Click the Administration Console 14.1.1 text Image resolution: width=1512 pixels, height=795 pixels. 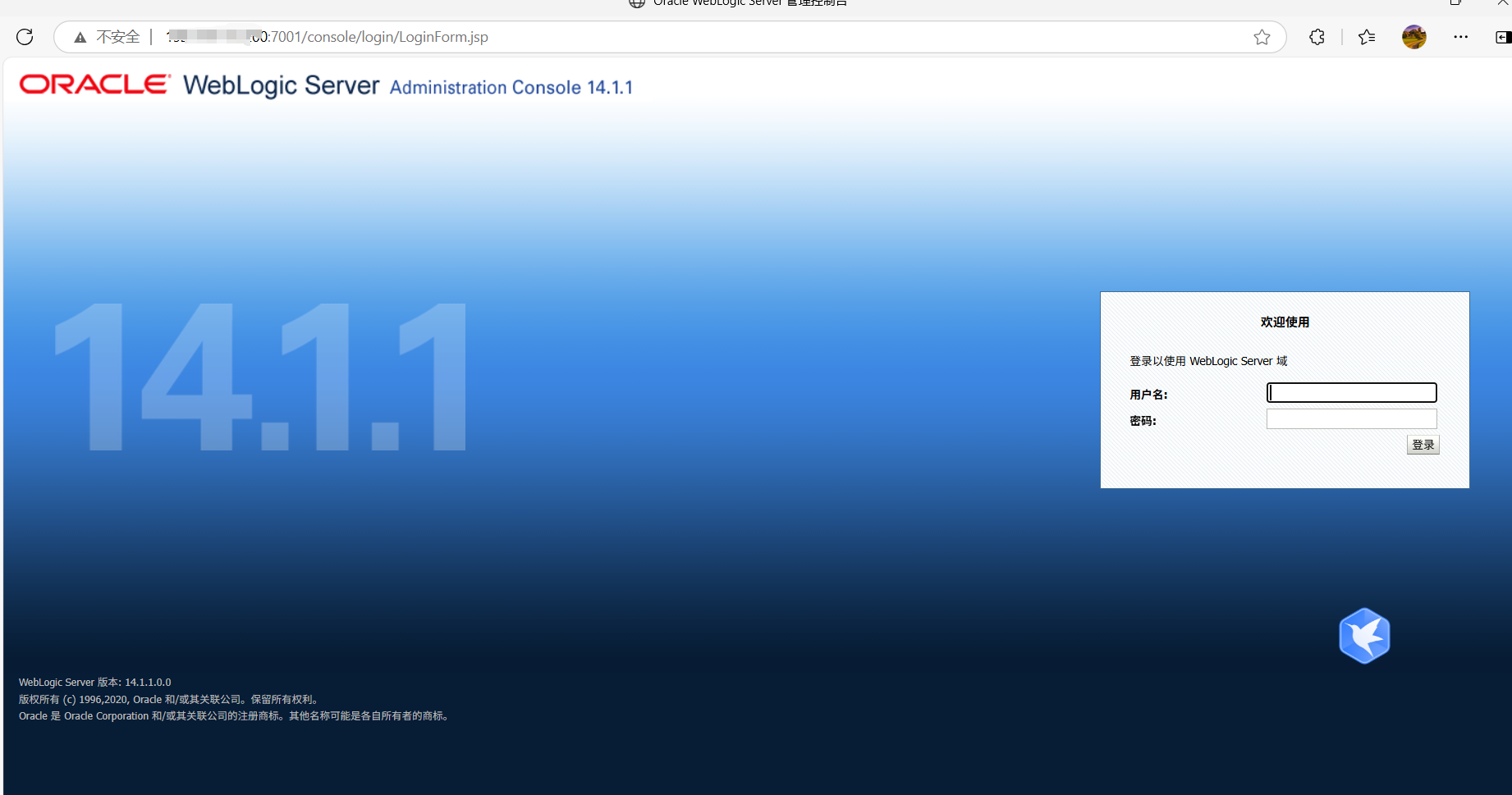pos(511,88)
